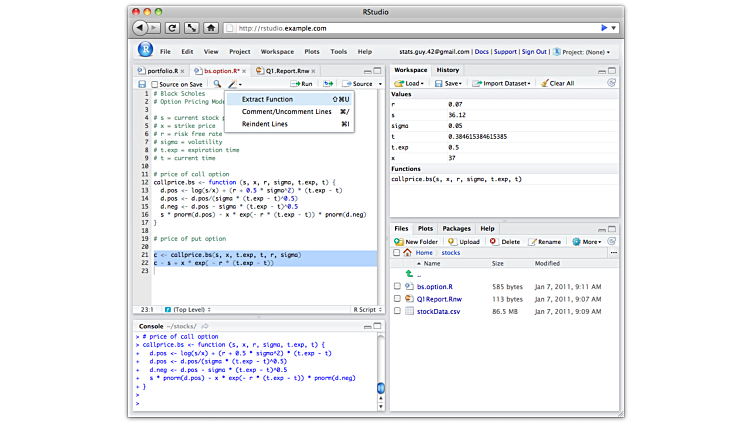Viewport: 752px width, 423px height.
Task: Open the Project (None) dropdown
Action: 585,51
